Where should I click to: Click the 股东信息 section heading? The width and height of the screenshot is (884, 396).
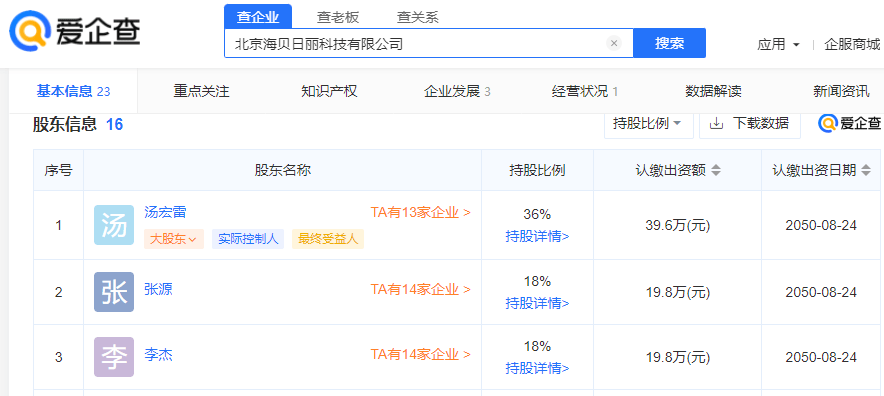[x=65, y=124]
